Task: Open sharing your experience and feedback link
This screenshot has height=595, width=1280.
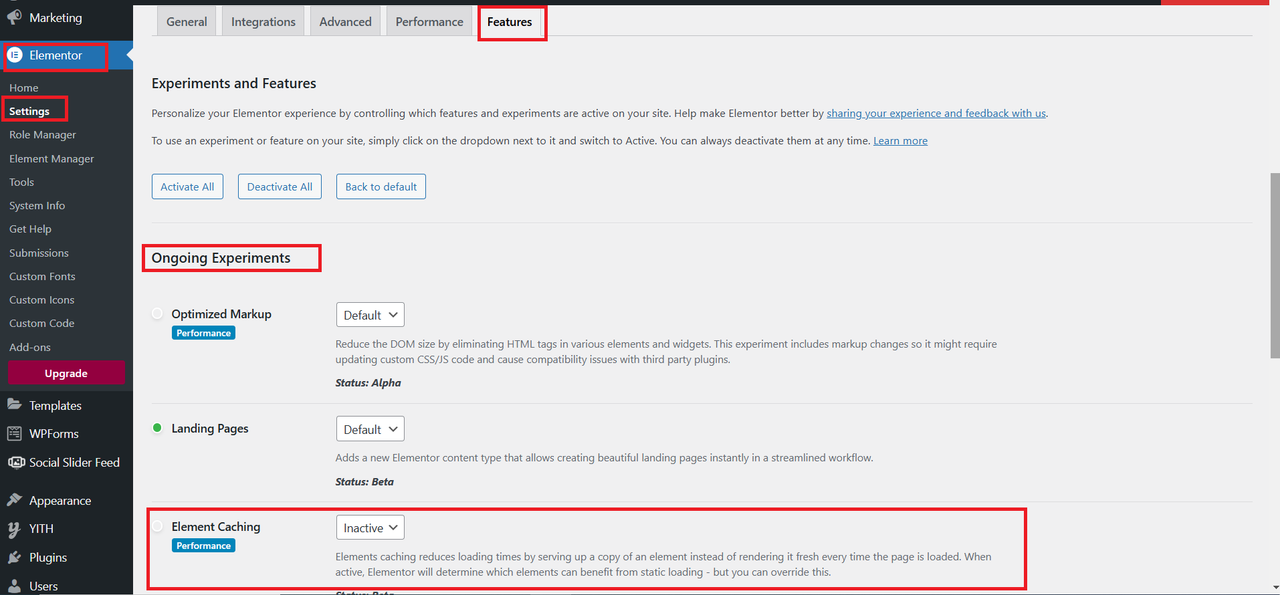Action: (x=936, y=114)
